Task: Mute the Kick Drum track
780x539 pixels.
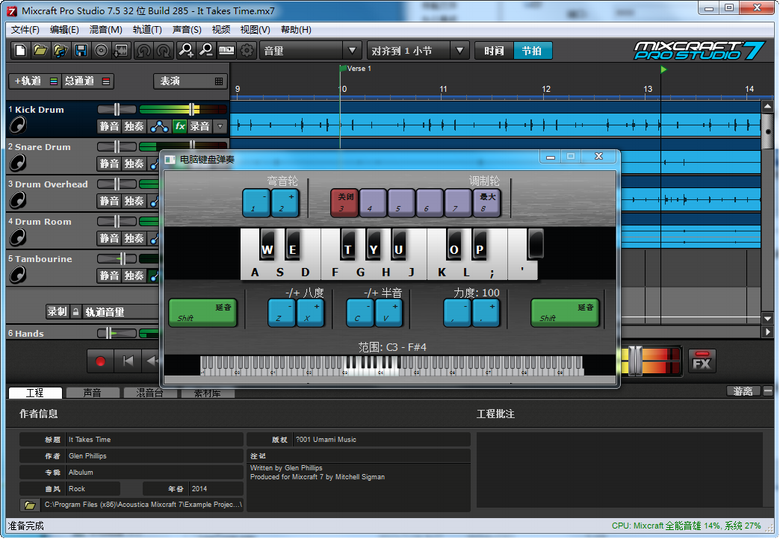Action: point(109,127)
